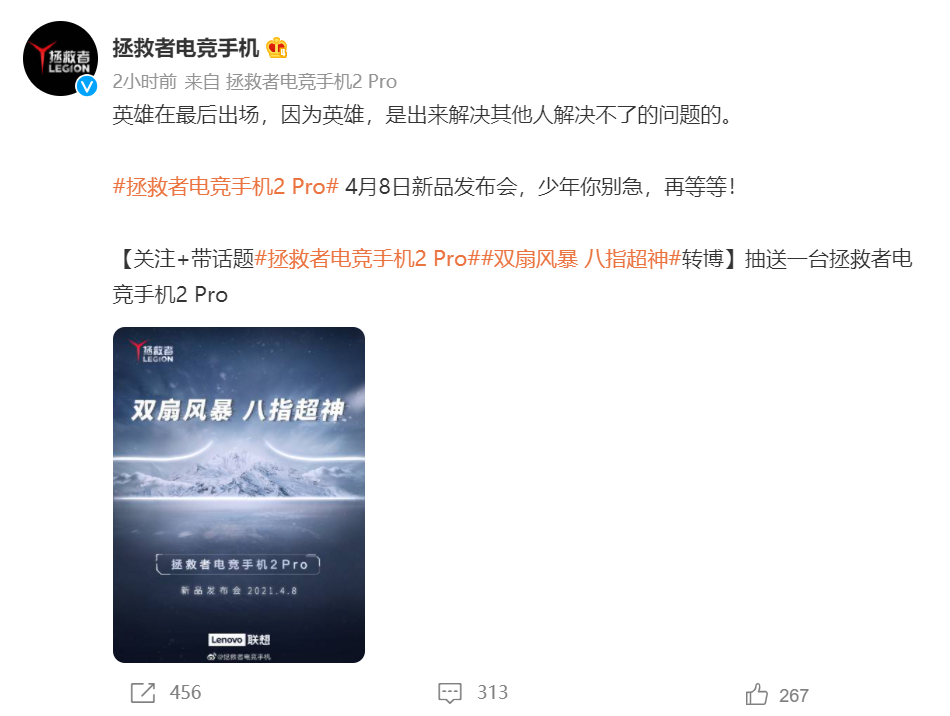The height and width of the screenshot is (716, 950).
Task: Click poster headline 双扇风暴 八指超神
Action: click(x=238, y=410)
